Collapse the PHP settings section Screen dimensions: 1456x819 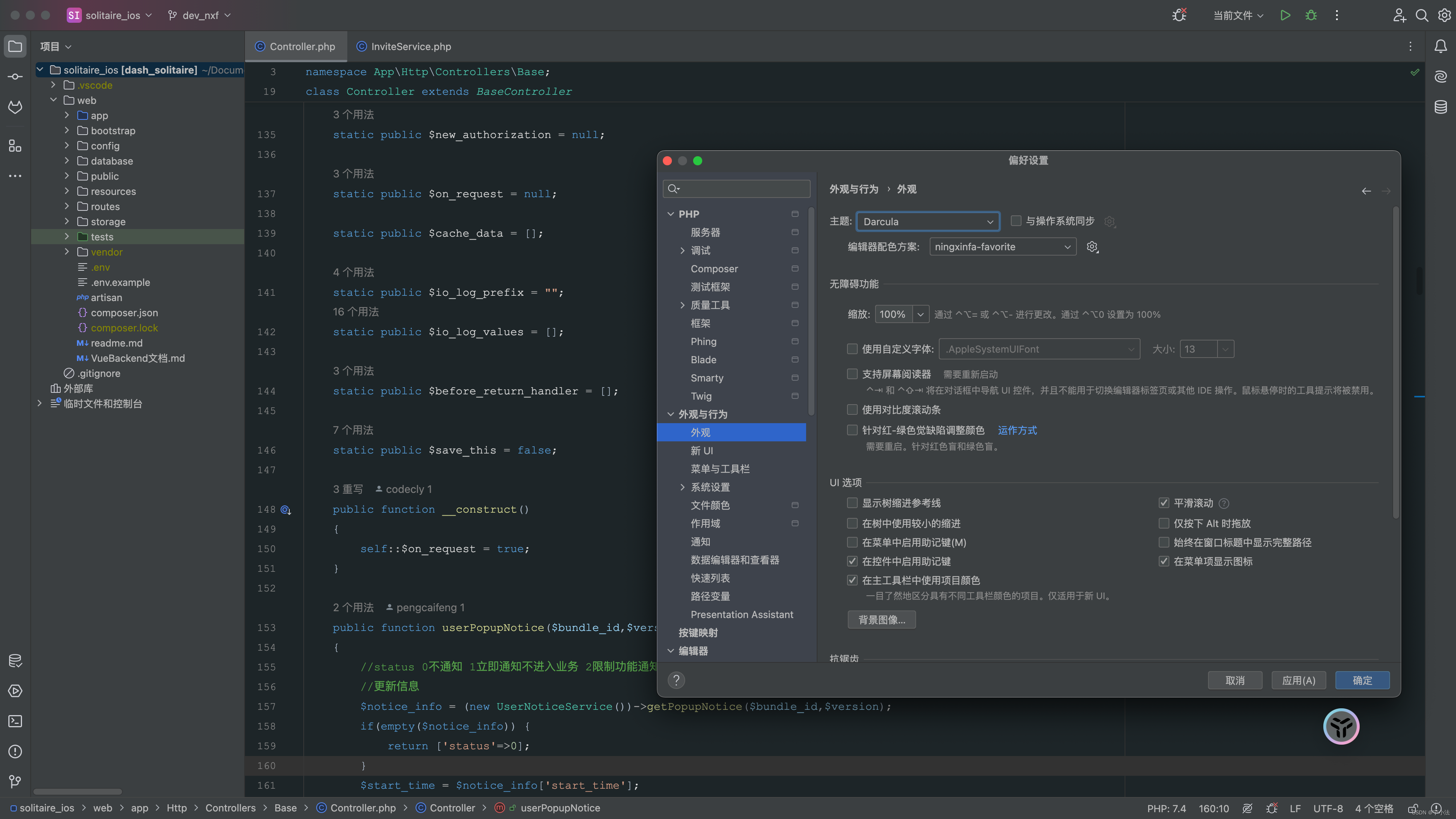point(671,213)
